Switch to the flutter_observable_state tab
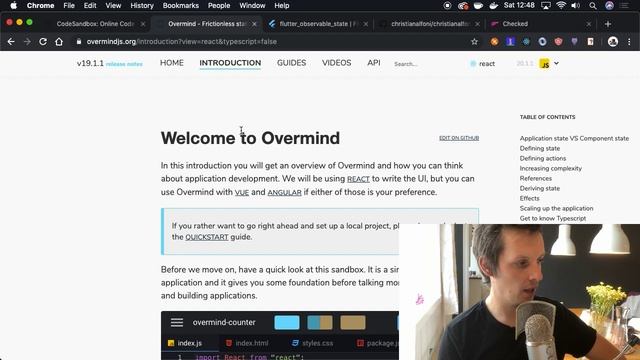640x360 pixels. [x=318, y=24]
